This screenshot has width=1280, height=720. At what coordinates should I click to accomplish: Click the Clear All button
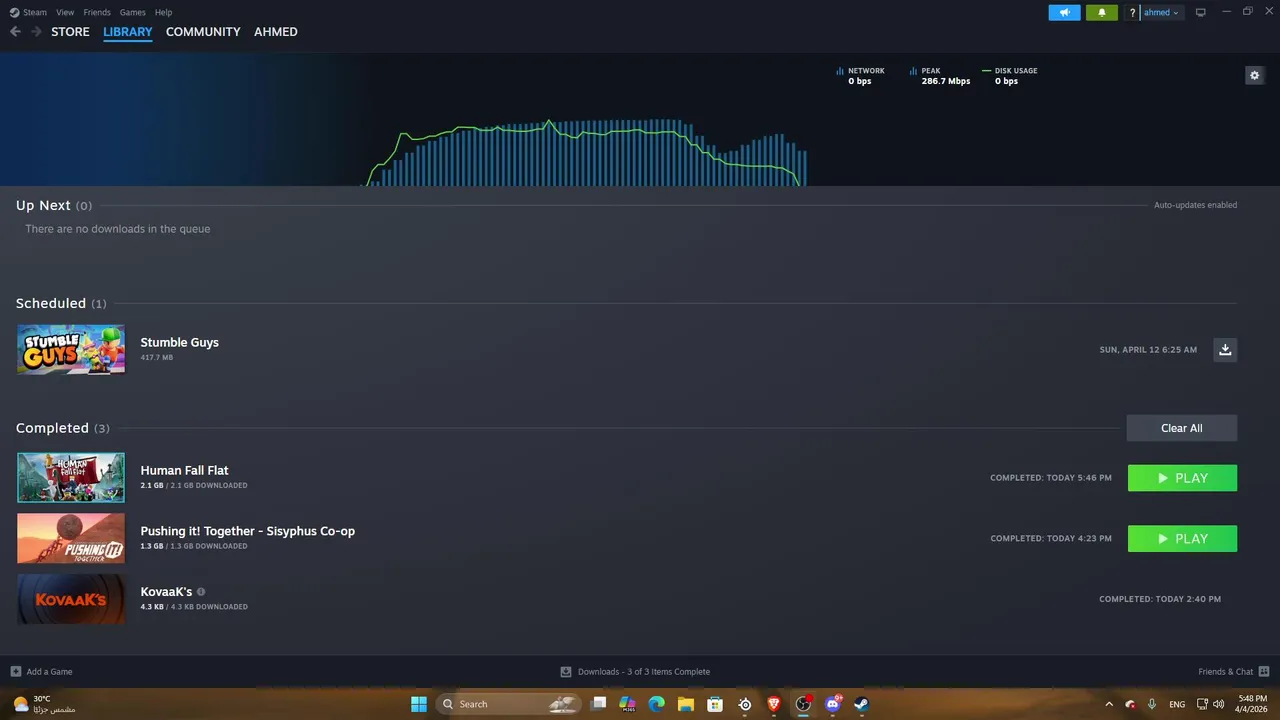1182,428
